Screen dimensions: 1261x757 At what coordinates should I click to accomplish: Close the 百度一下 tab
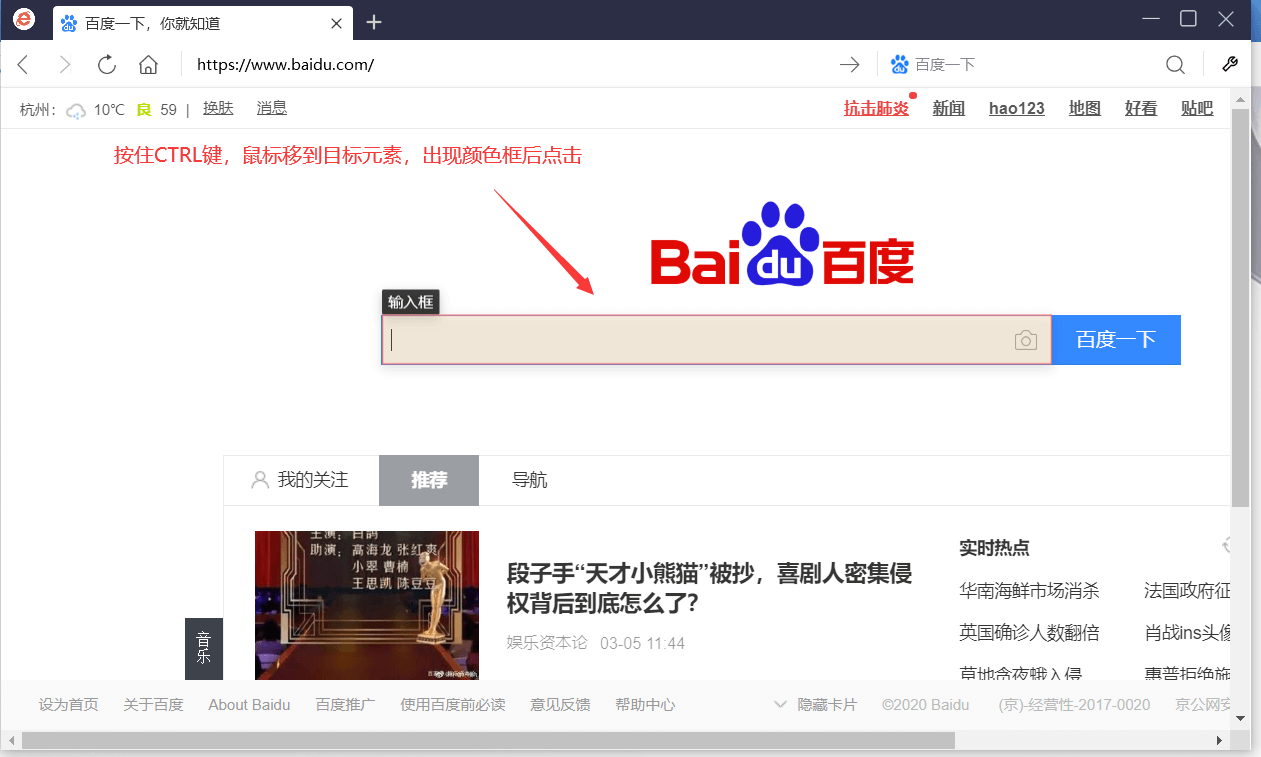(x=337, y=23)
